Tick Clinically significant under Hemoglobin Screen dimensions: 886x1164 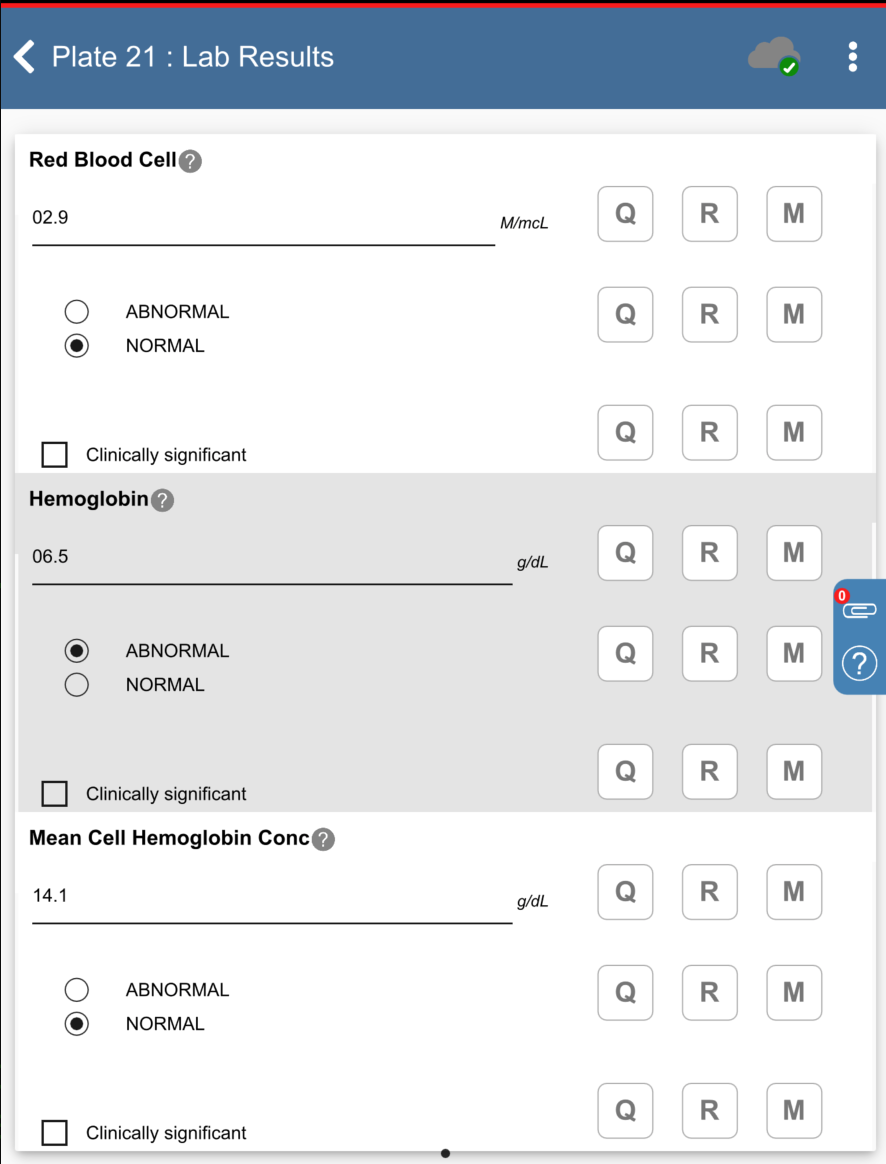click(x=55, y=794)
